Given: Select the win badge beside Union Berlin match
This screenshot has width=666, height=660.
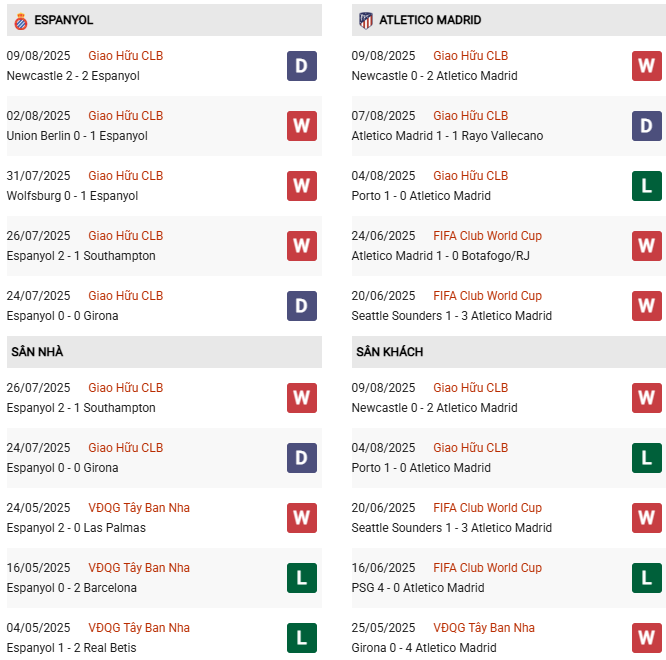Looking at the screenshot, I should tap(301, 126).
